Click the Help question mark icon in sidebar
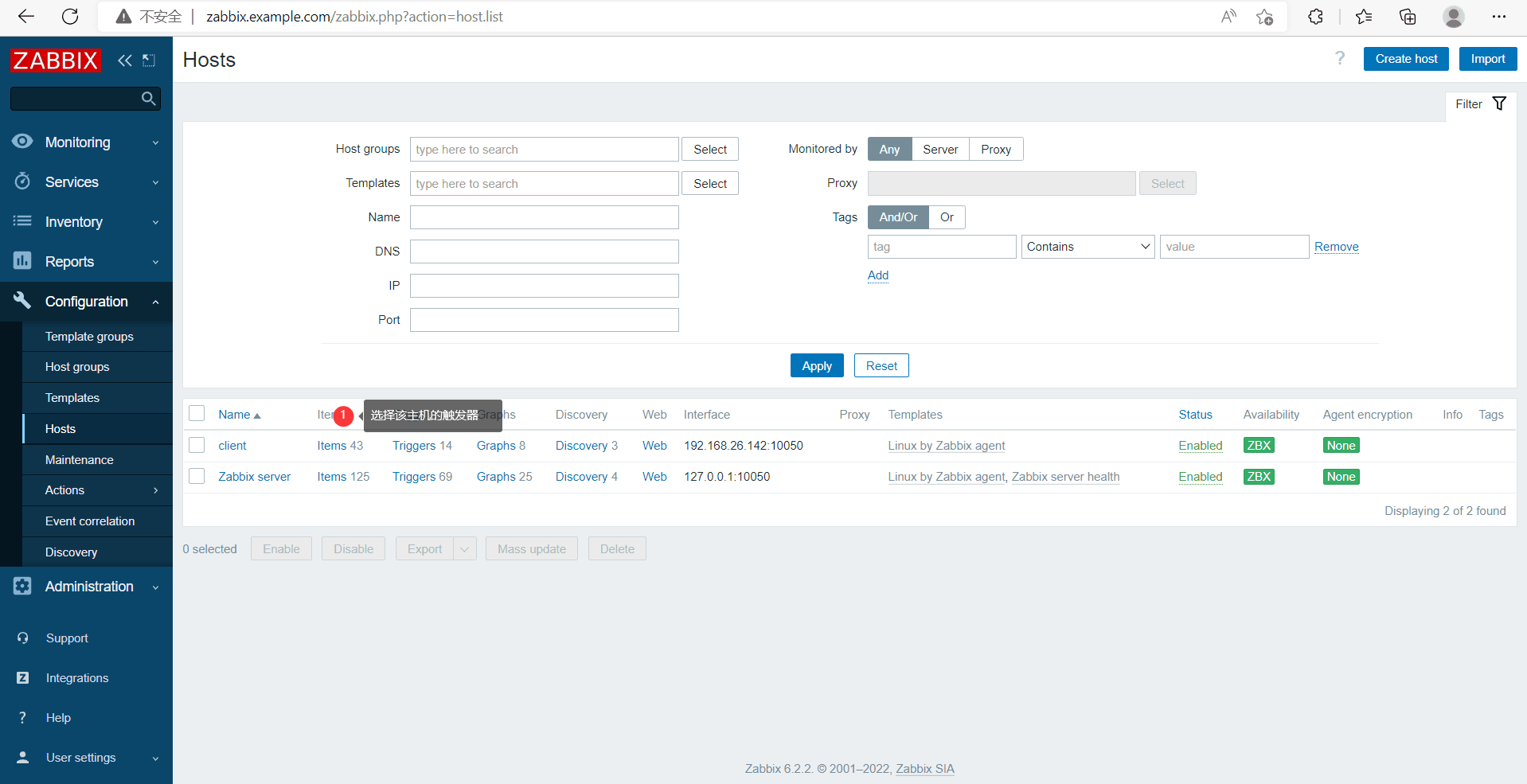The height and width of the screenshot is (784, 1527). (22, 718)
